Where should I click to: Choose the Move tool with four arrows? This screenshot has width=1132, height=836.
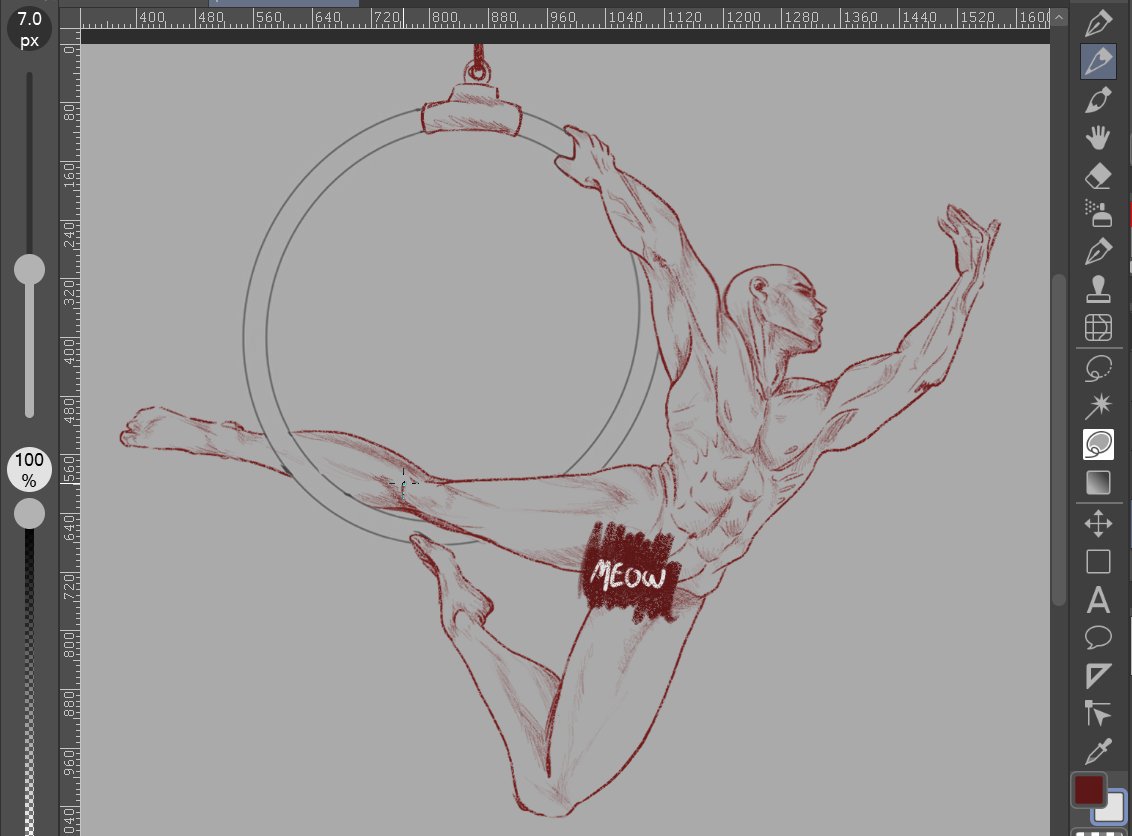click(x=1098, y=523)
